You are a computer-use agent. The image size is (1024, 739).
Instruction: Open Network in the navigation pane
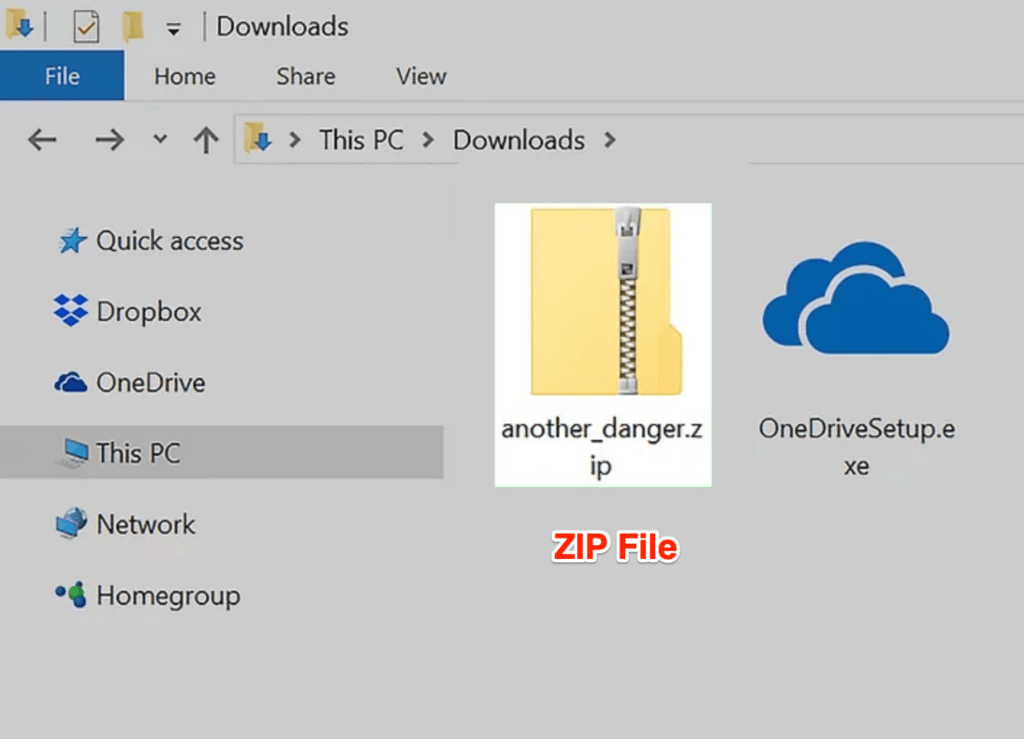[x=145, y=524]
